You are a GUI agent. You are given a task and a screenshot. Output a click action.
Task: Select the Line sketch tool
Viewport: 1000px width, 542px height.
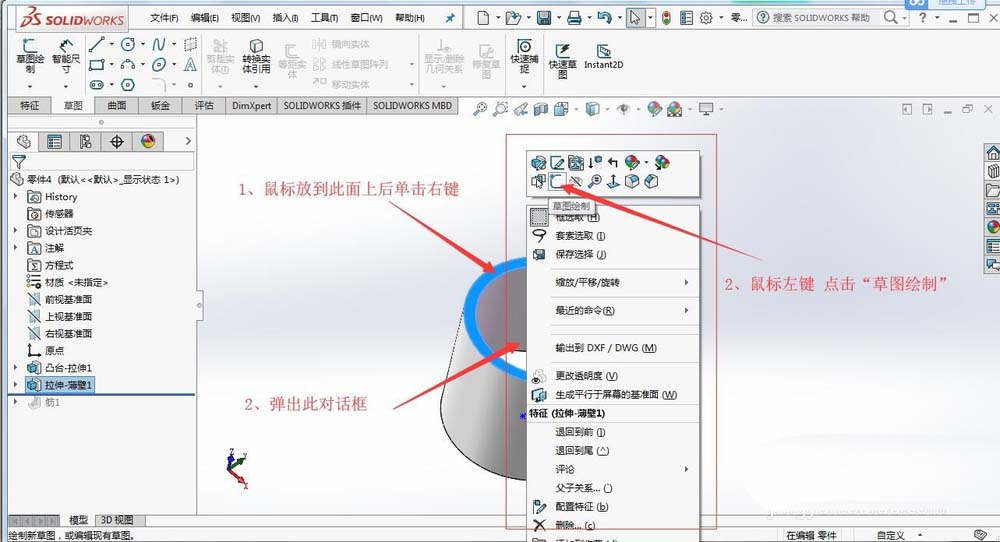(96, 44)
